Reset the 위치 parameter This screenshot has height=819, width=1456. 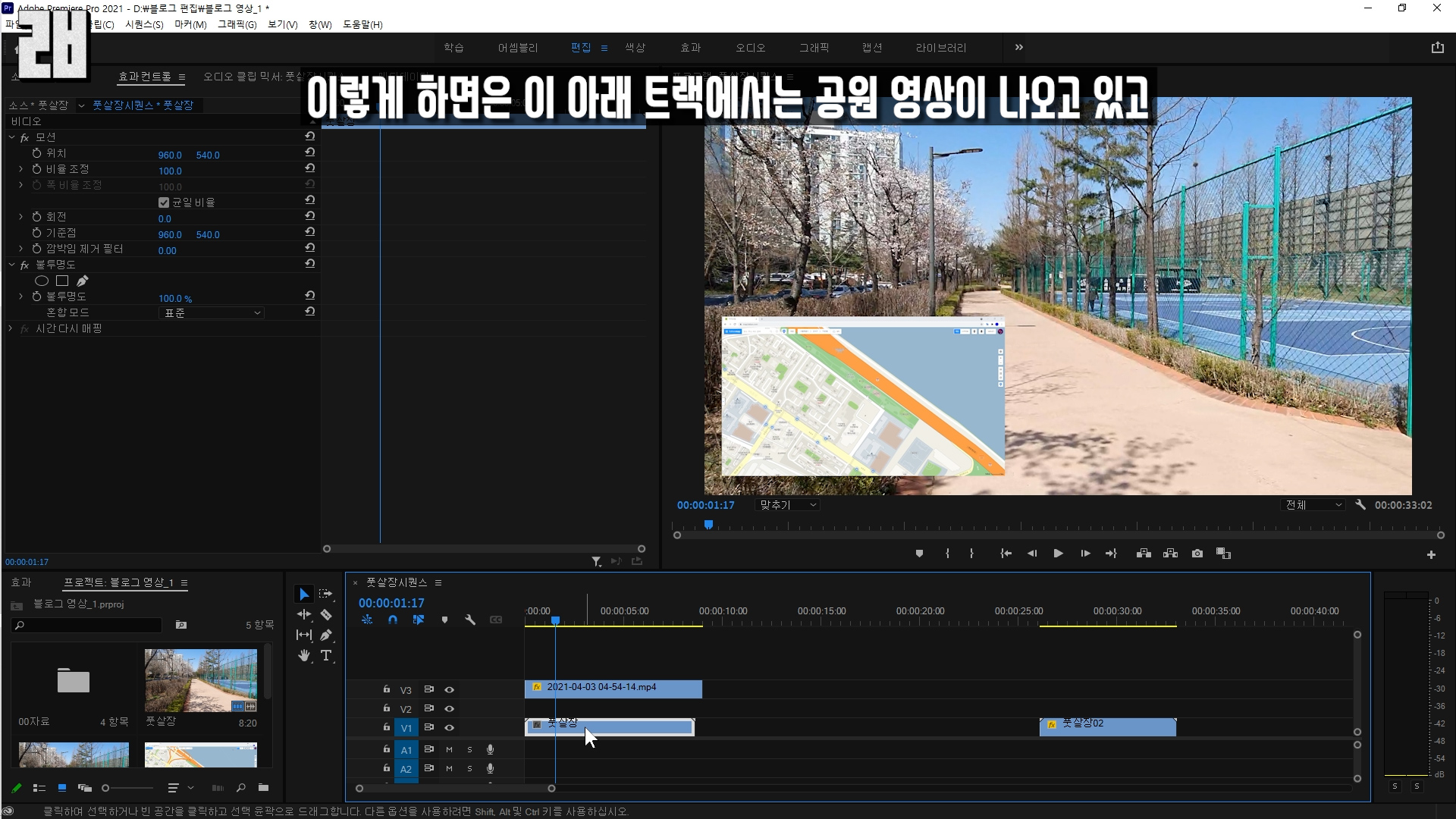310,152
